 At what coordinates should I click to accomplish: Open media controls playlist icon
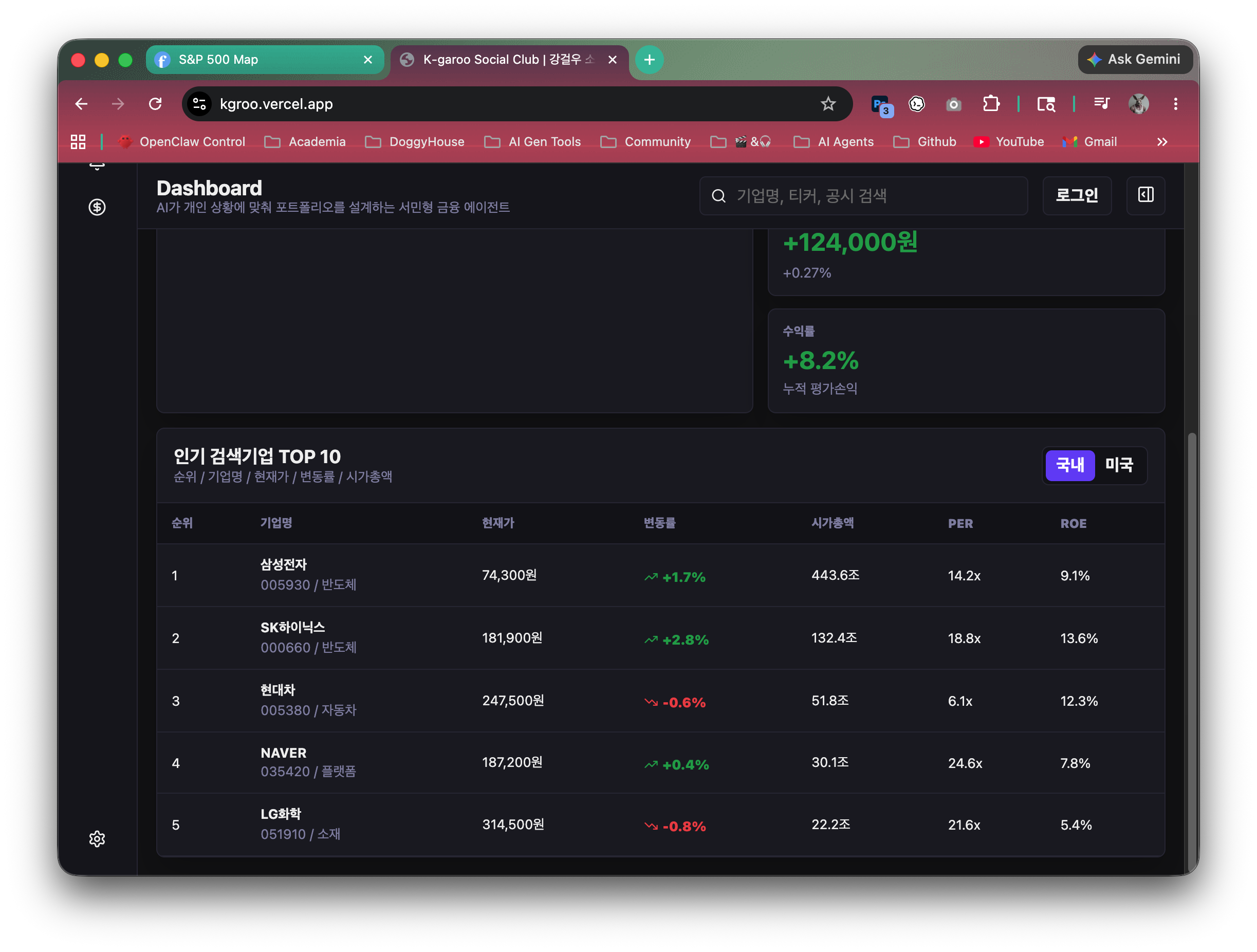[x=1101, y=104]
